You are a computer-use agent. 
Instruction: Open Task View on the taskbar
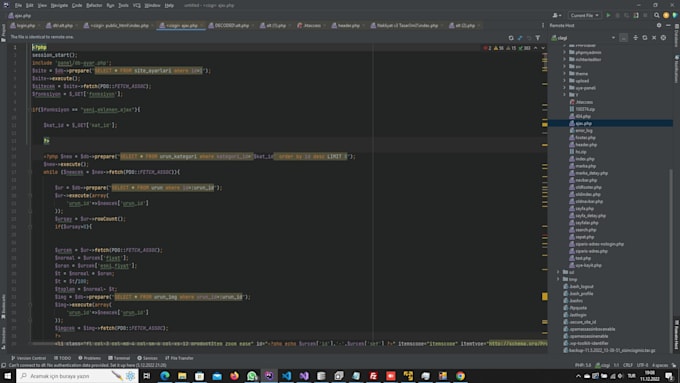[x=147, y=376]
